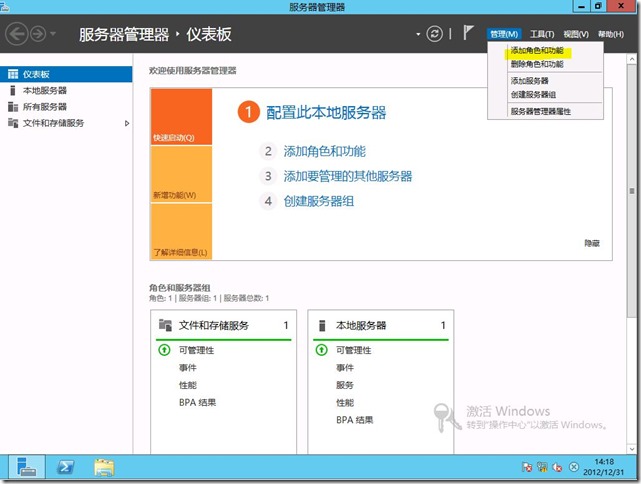Screen dimensions: 641x484
Task: Open the navigation history dropdown arrow
Action: point(53,34)
